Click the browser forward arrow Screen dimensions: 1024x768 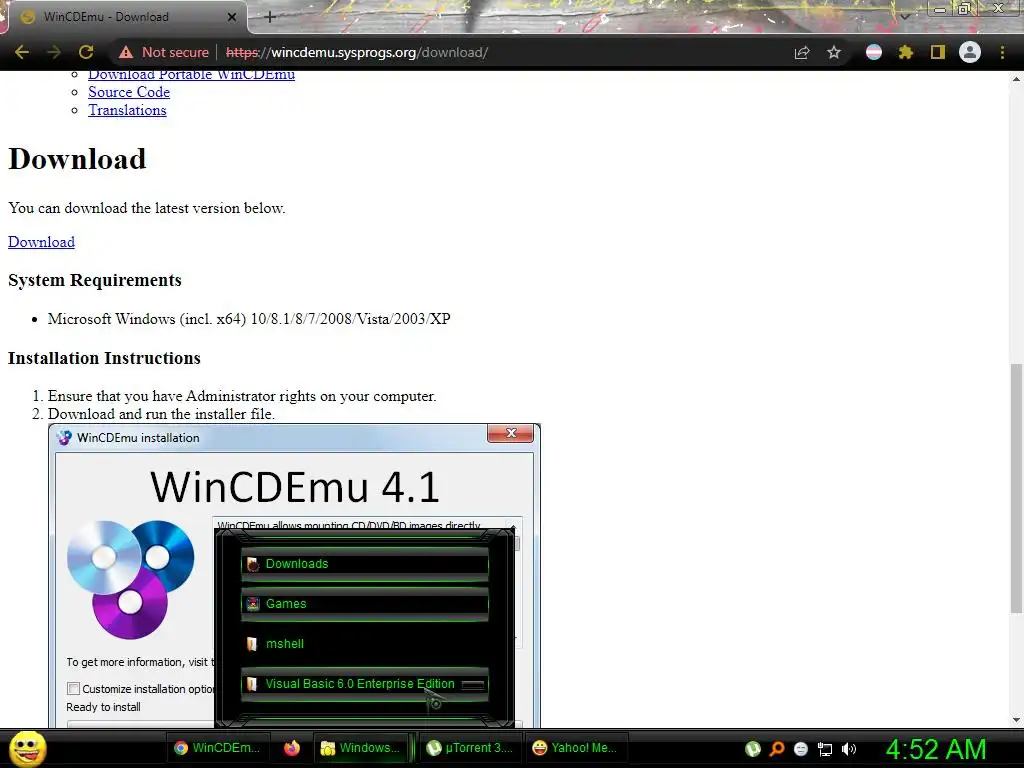pyautogui.click(x=54, y=52)
